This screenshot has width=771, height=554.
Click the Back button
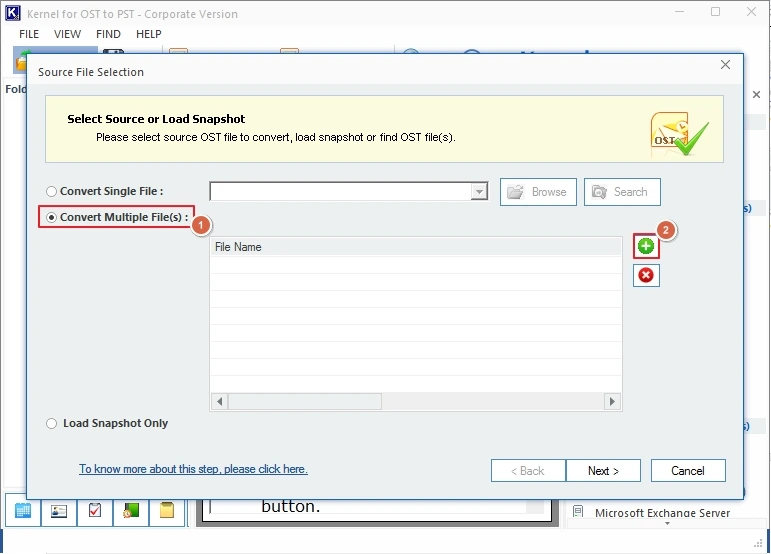pos(528,470)
